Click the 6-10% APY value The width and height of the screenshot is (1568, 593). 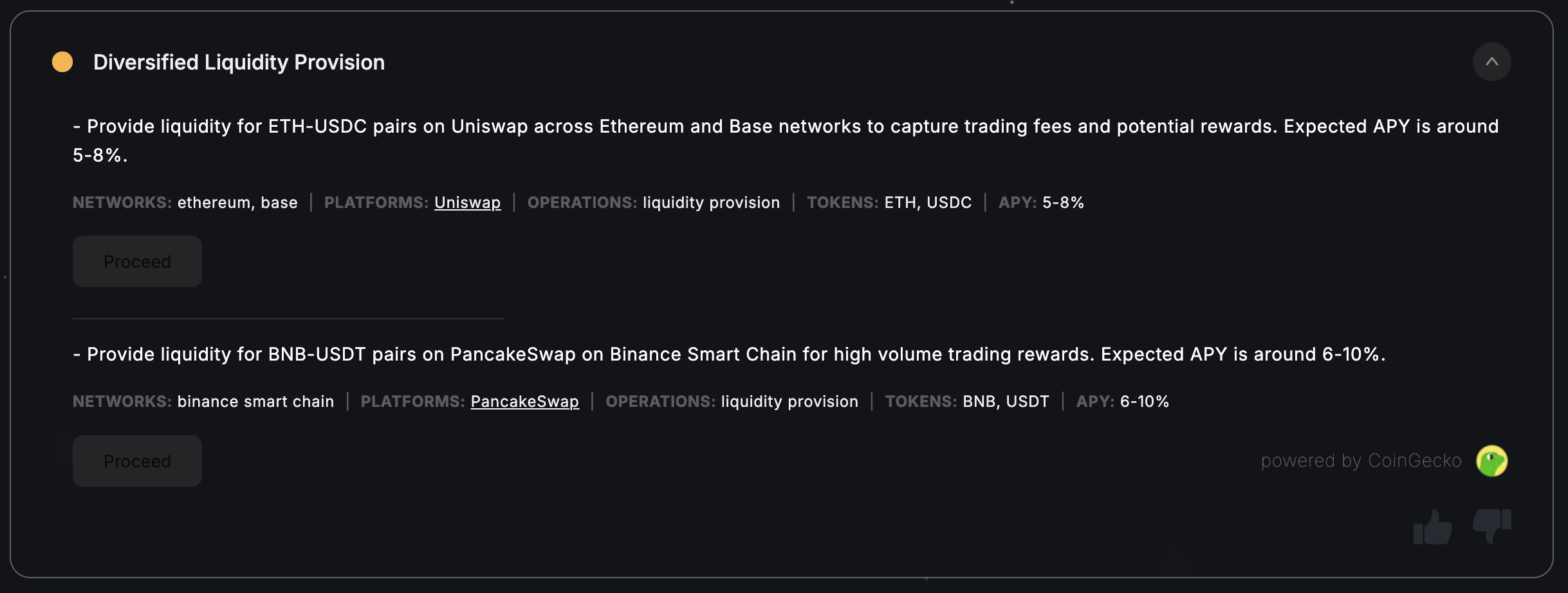1144,401
